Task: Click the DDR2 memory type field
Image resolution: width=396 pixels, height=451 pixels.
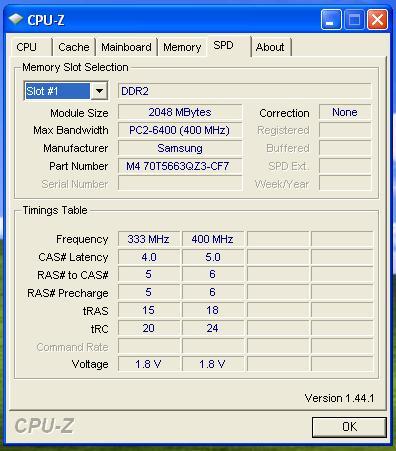Action: 244,91
